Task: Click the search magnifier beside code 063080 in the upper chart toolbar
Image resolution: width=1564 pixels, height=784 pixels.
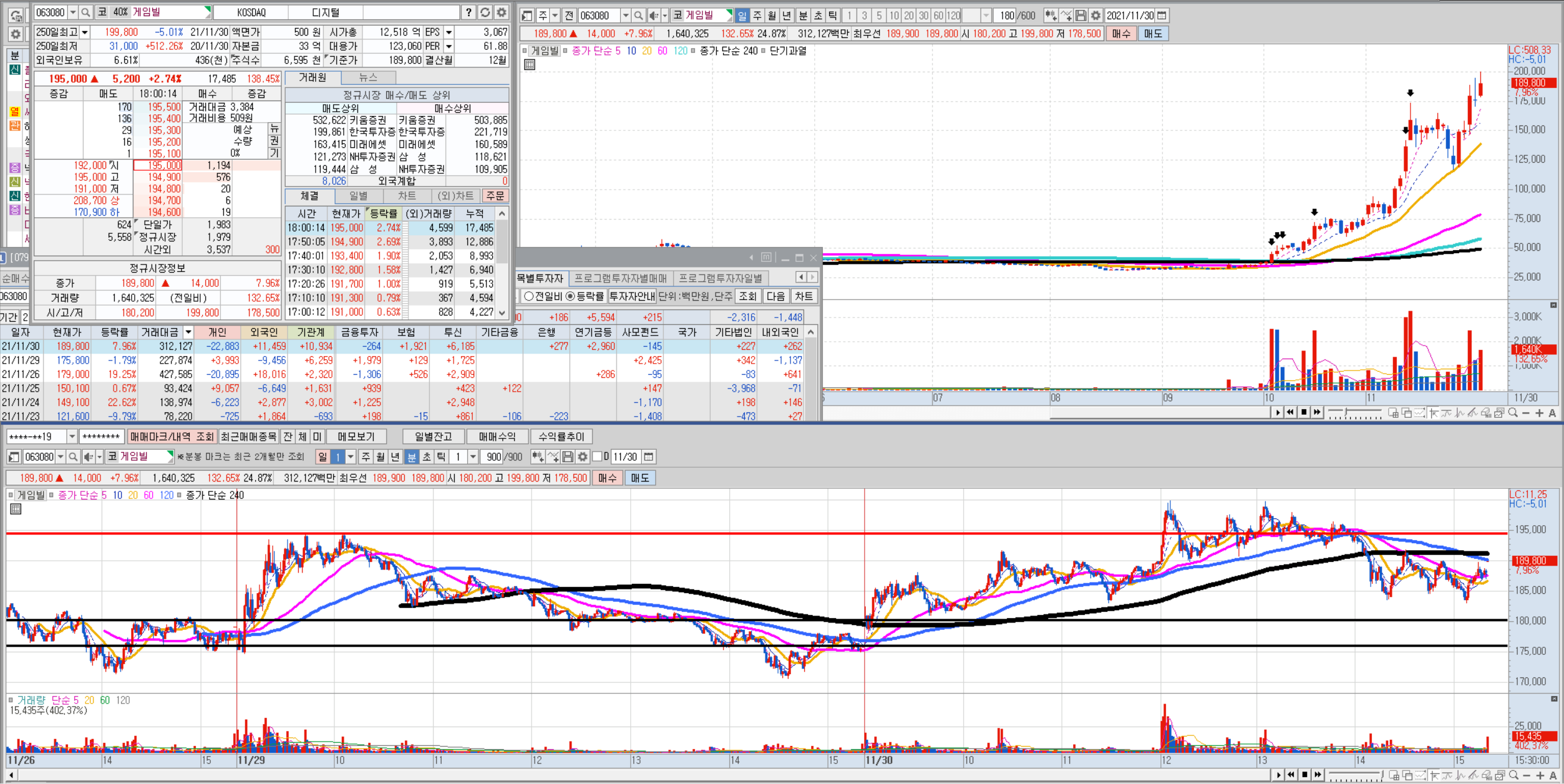Action: coord(638,16)
